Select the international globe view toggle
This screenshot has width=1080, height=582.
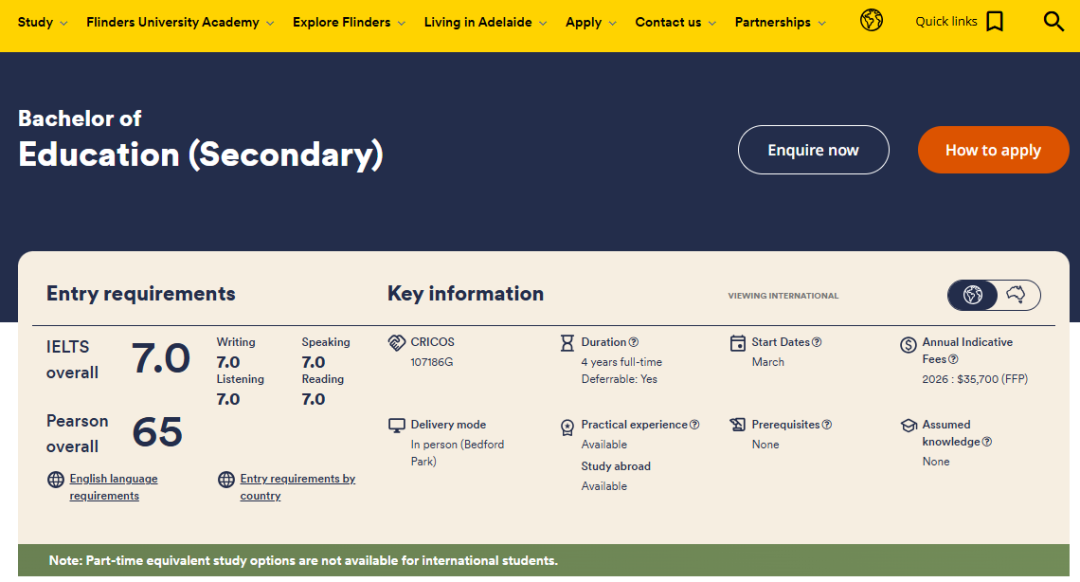972,295
